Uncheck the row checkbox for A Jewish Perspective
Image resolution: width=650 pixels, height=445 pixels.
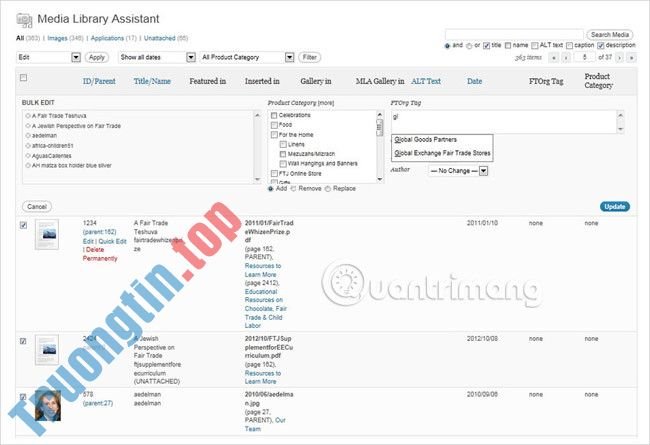(23, 341)
